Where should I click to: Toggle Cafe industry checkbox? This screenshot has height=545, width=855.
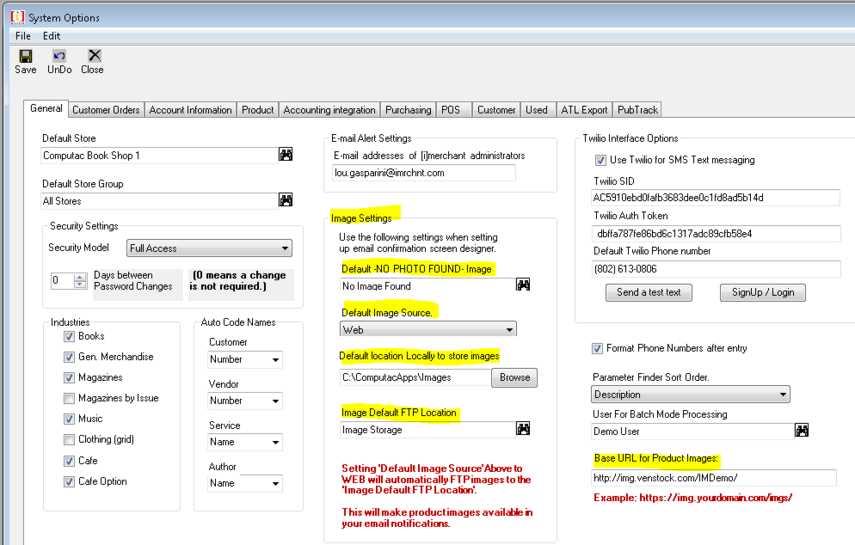click(69, 461)
